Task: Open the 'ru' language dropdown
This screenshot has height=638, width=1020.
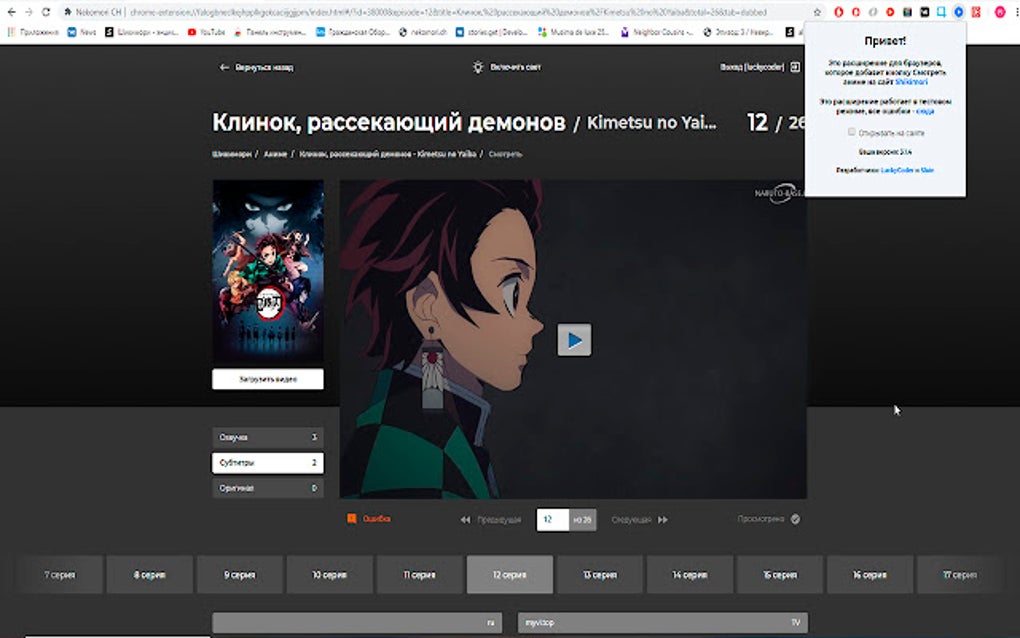Action: click(357, 622)
